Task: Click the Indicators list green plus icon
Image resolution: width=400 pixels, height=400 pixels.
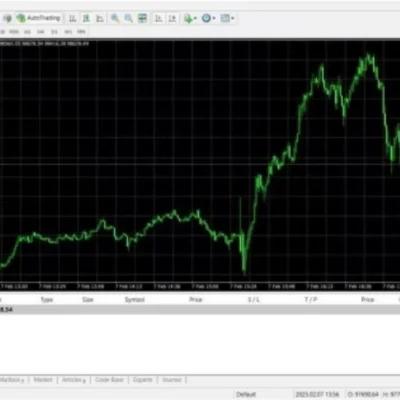Action: point(188,18)
